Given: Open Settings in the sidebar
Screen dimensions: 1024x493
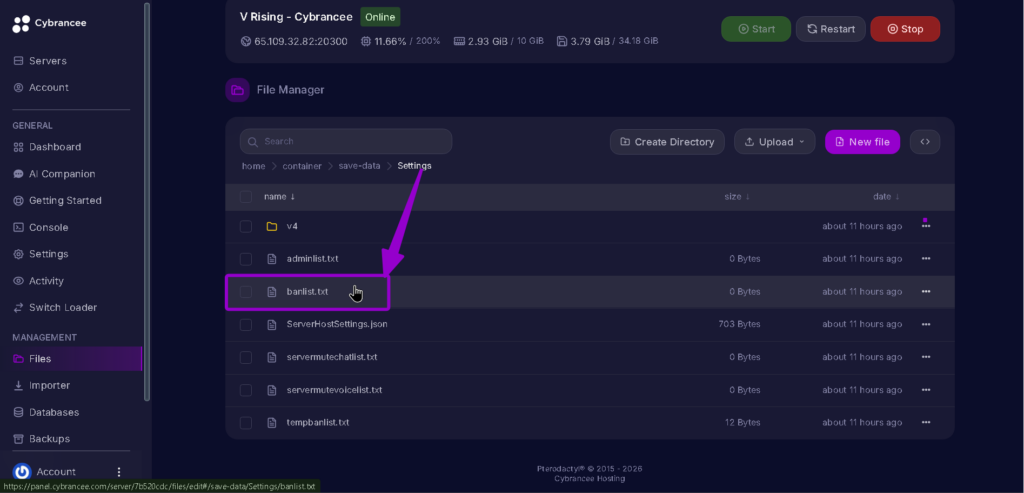Looking at the screenshot, I should [x=40, y=254].
